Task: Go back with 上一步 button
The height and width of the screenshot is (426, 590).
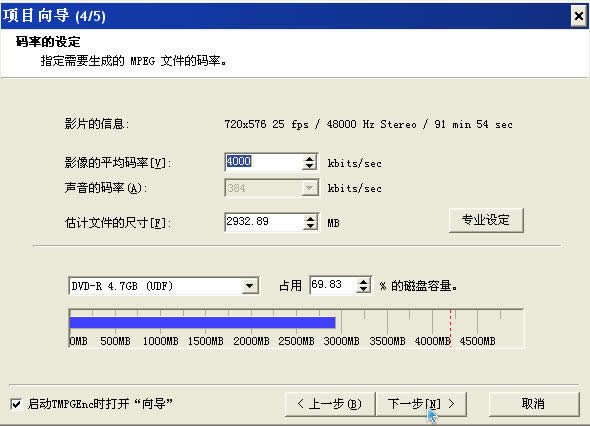Action: tap(330, 404)
